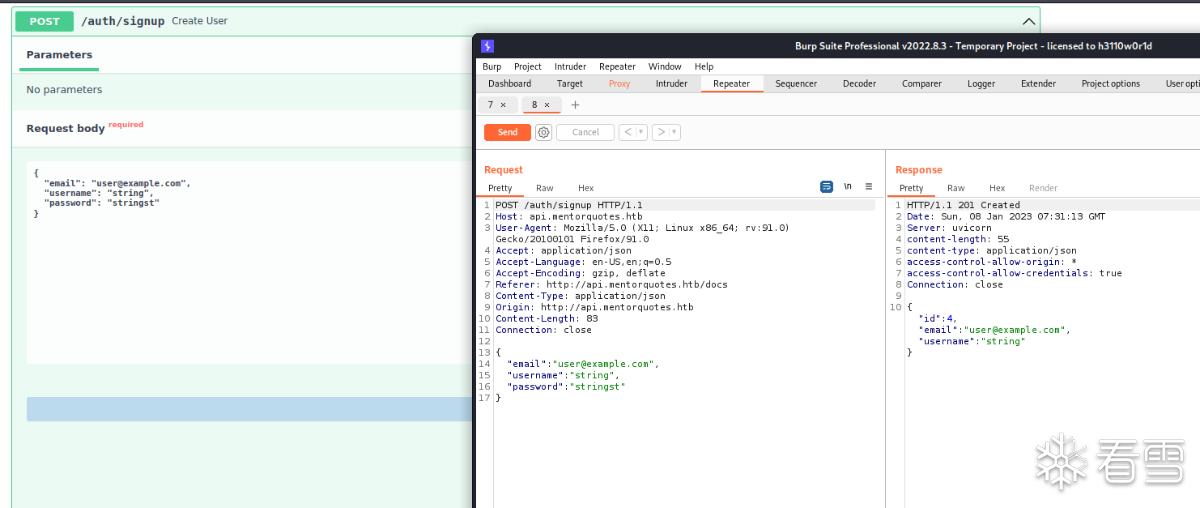Open the back history dropdown arrow
1200x508 pixels.
point(641,132)
